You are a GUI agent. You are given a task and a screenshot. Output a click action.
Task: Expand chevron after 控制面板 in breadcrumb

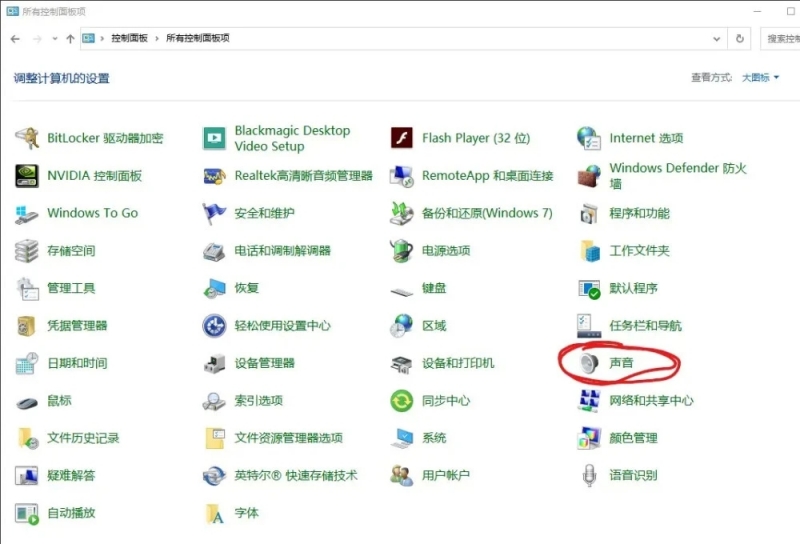coord(157,38)
